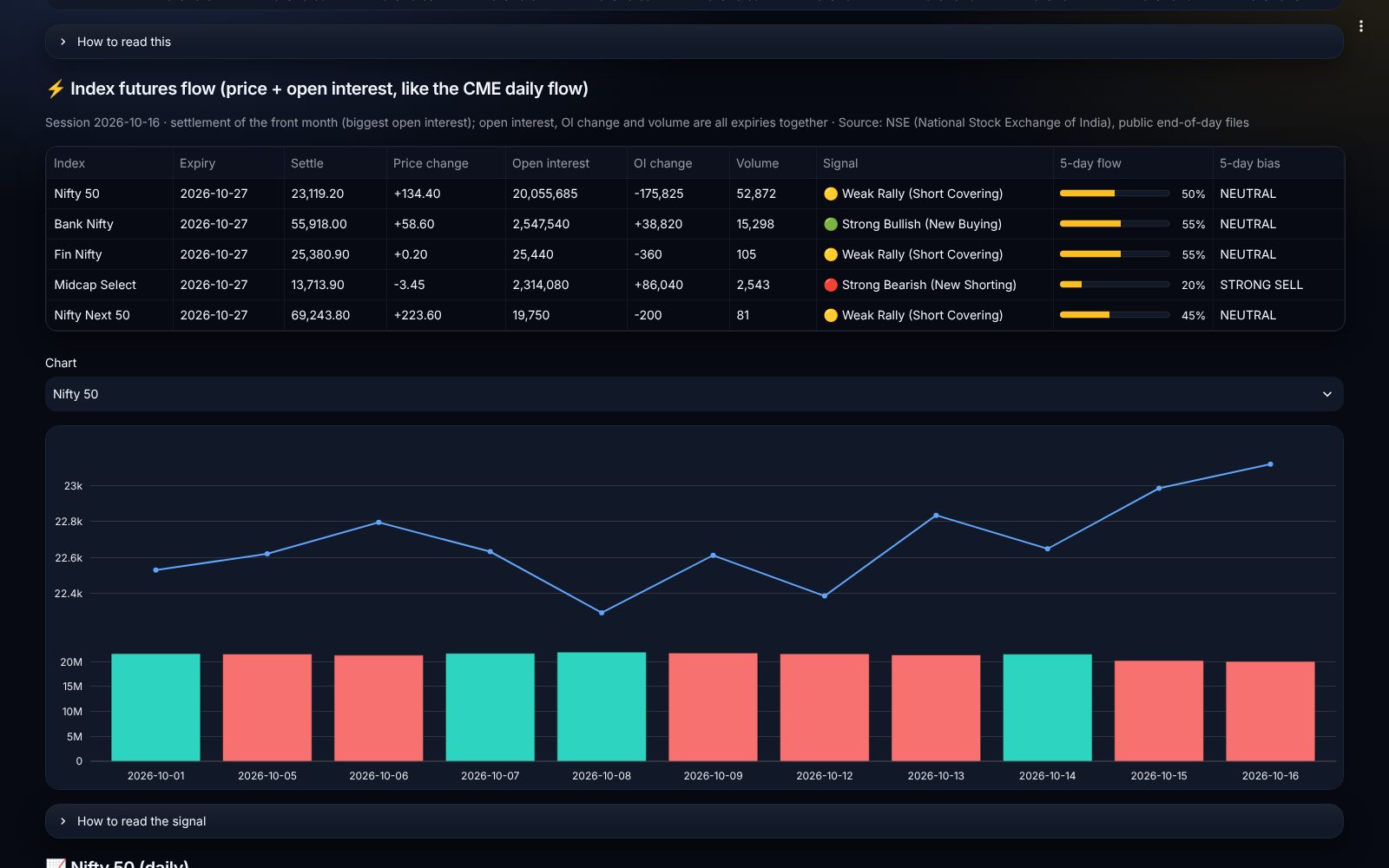The image size is (1389, 868).
Task: Click the settle price '23,119.20'
Action: pos(317,194)
